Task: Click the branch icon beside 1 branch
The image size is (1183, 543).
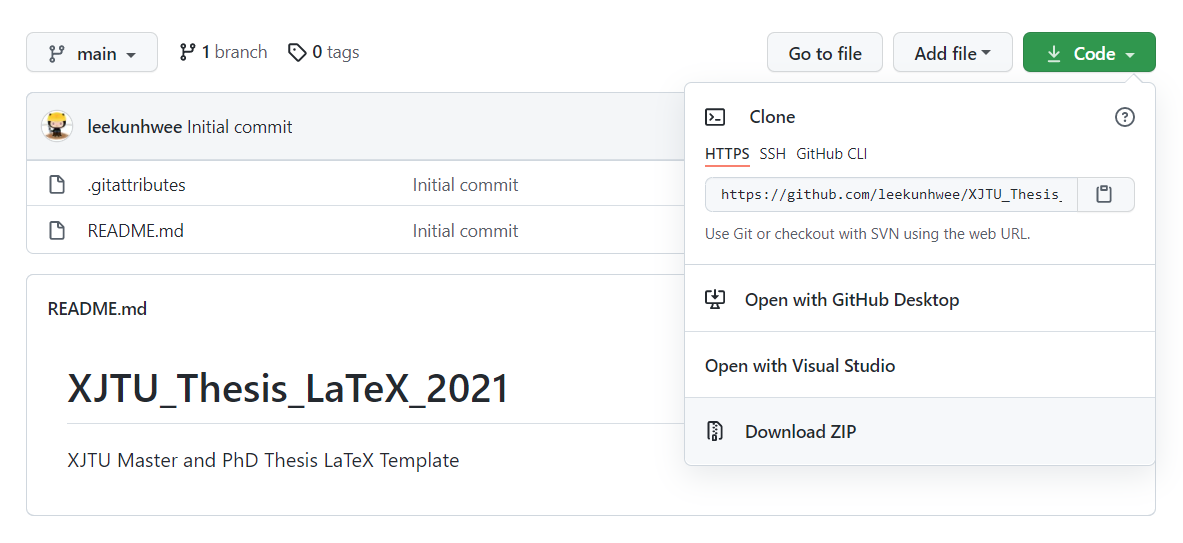Action: [x=187, y=52]
